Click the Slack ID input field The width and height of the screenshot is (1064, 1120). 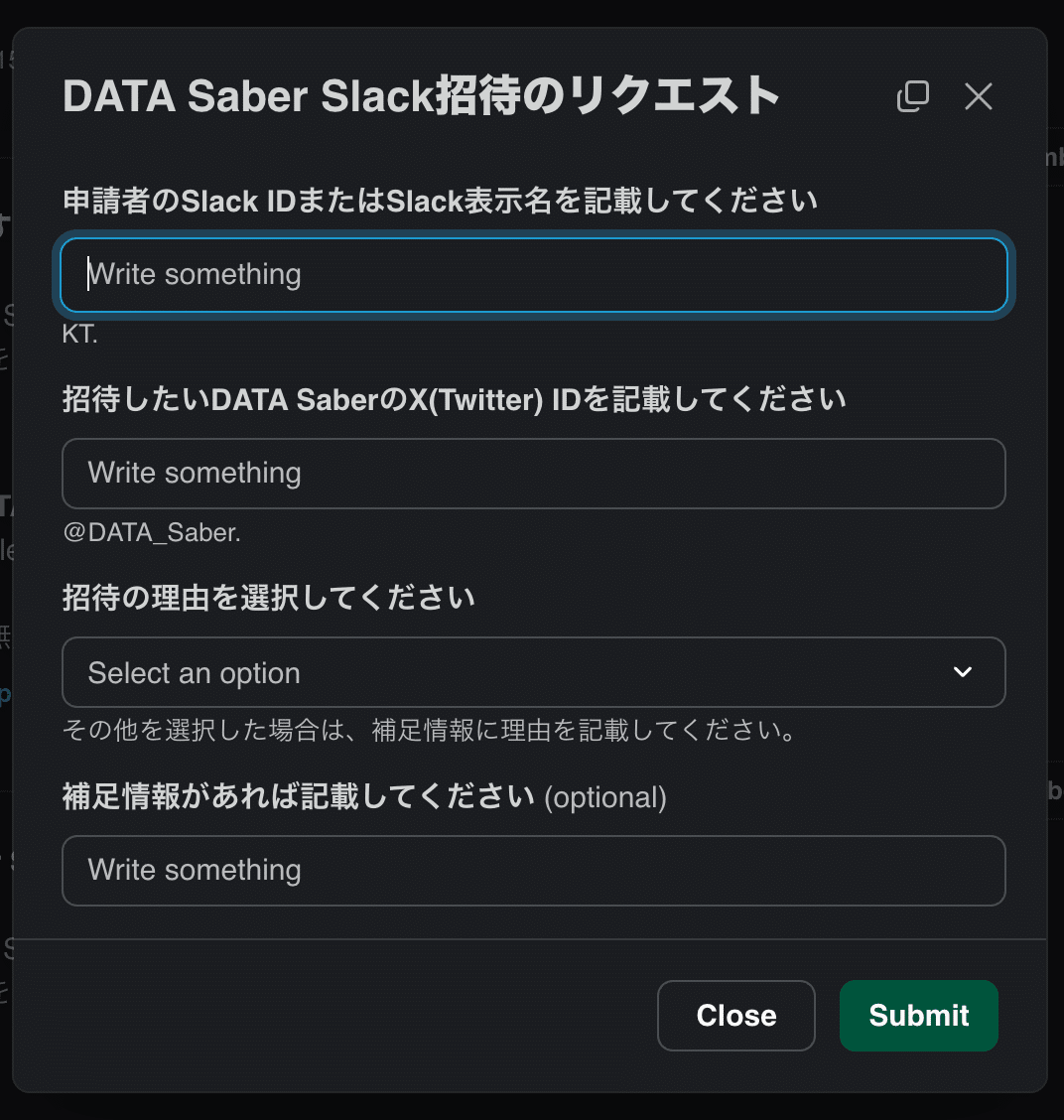click(x=534, y=275)
